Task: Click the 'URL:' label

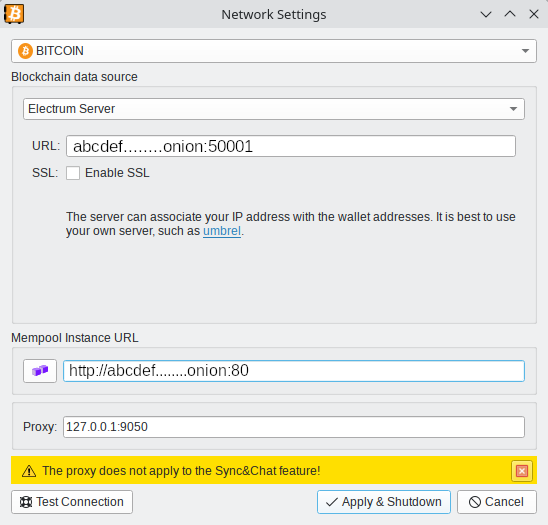Action: pyautogui.click(x=46, y=146)
